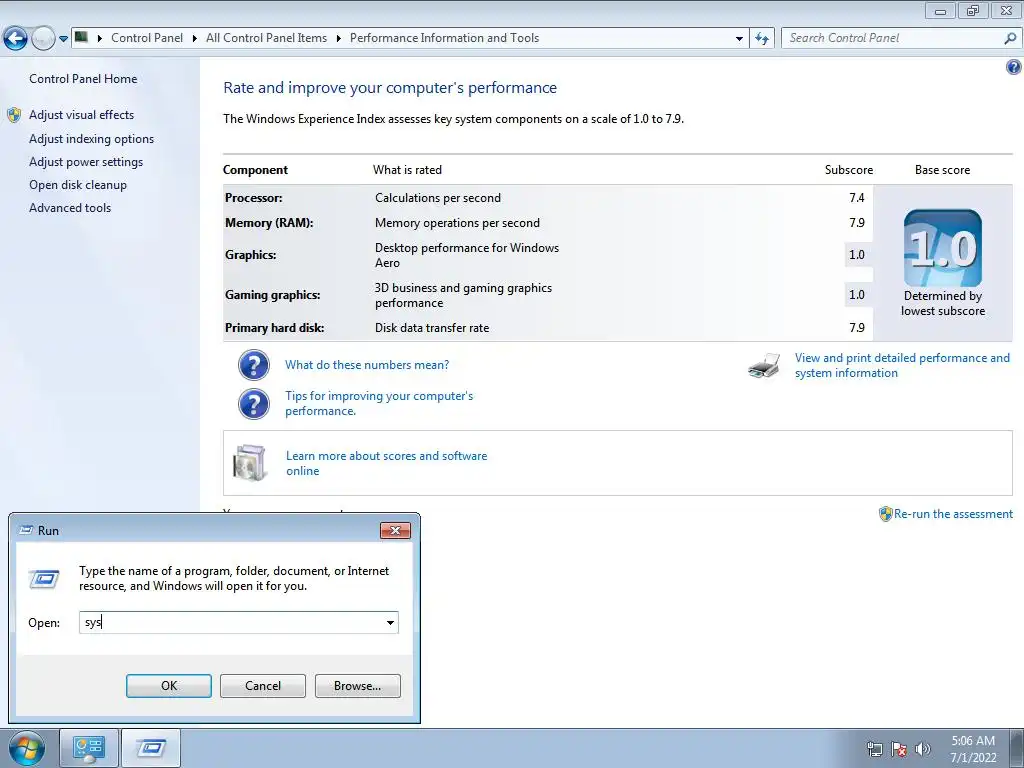
Task: Click the software box icon beside Learn more
Action: [x=250, y=462]
